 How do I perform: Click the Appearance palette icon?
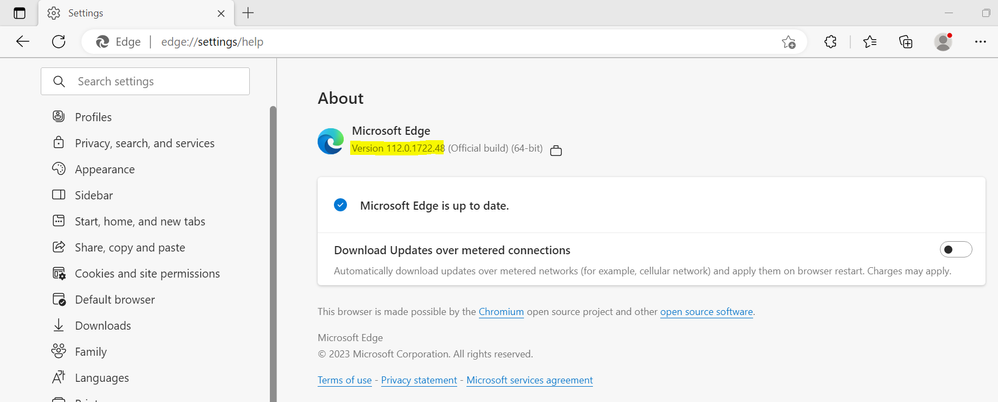click(59, 169)
